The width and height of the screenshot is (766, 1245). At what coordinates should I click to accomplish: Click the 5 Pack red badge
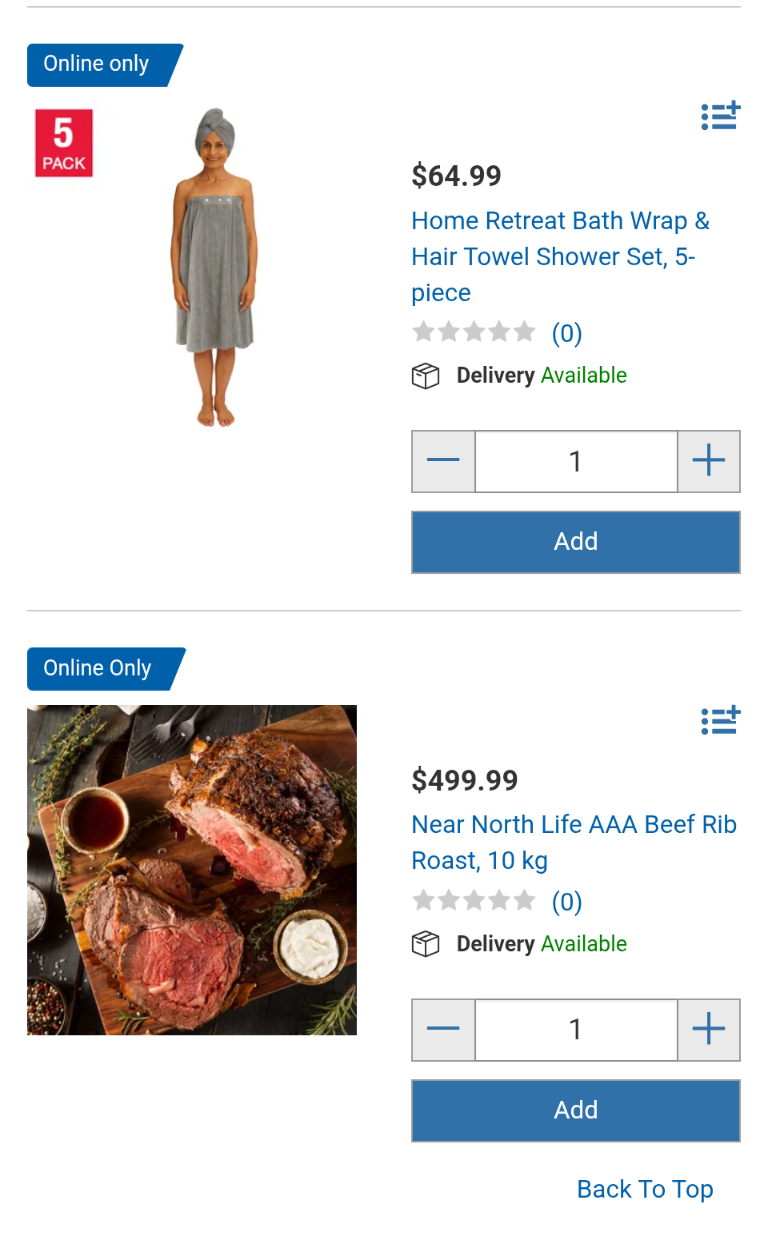coord(64,143)
